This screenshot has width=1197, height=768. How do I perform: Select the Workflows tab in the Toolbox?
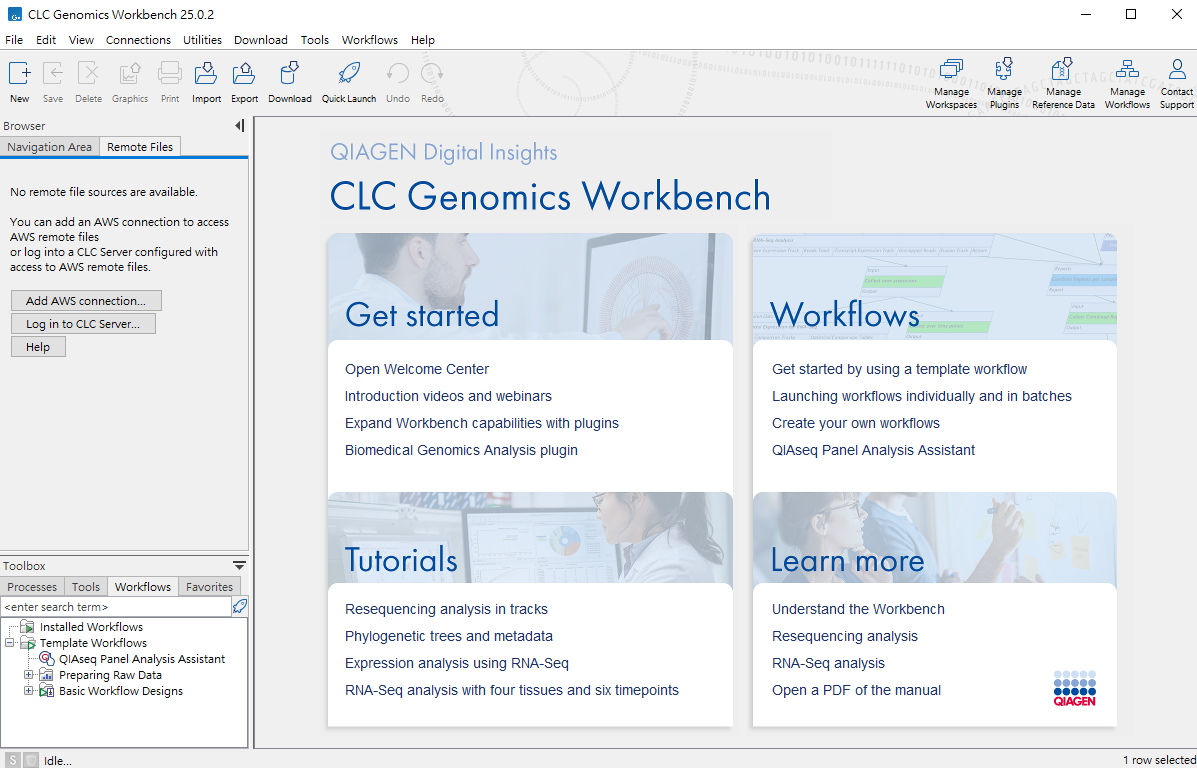[x=143, y=586]
